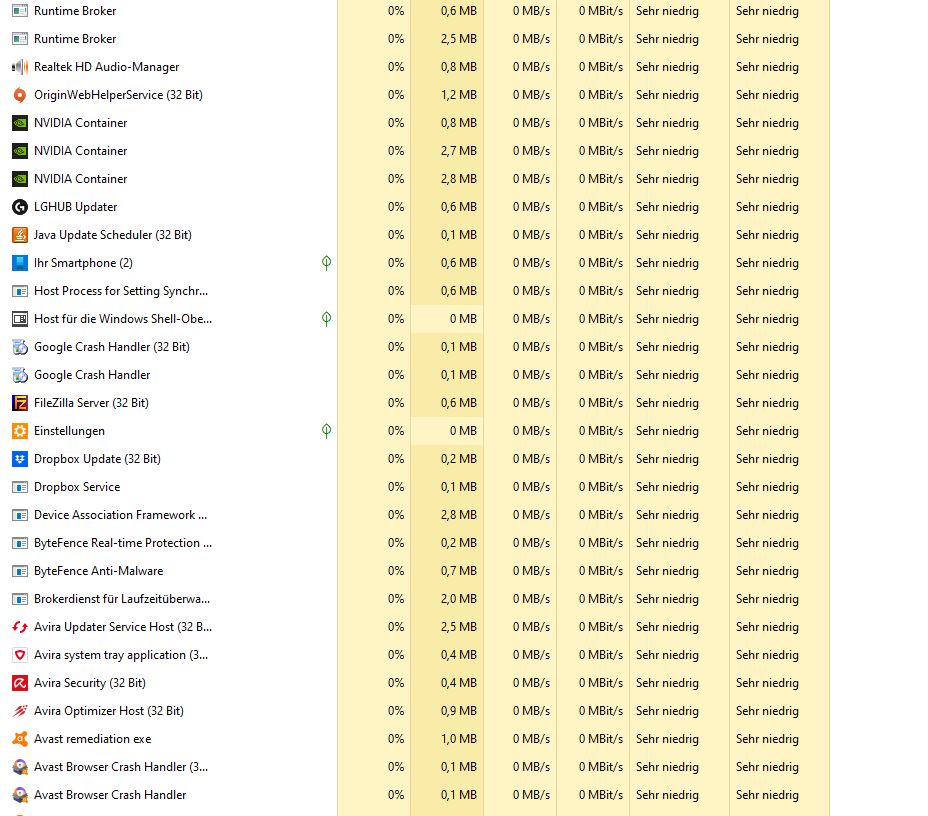
Task: Click the Avast Browser Crash Handler (3... icon
Action: tap(20, 767)
